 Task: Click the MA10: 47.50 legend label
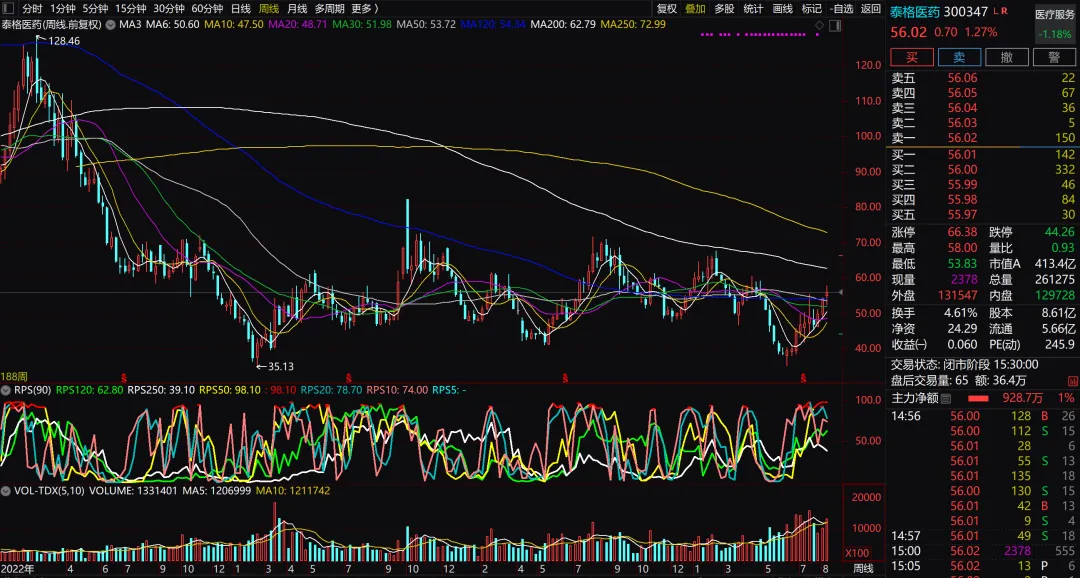[x=234, y=25]
